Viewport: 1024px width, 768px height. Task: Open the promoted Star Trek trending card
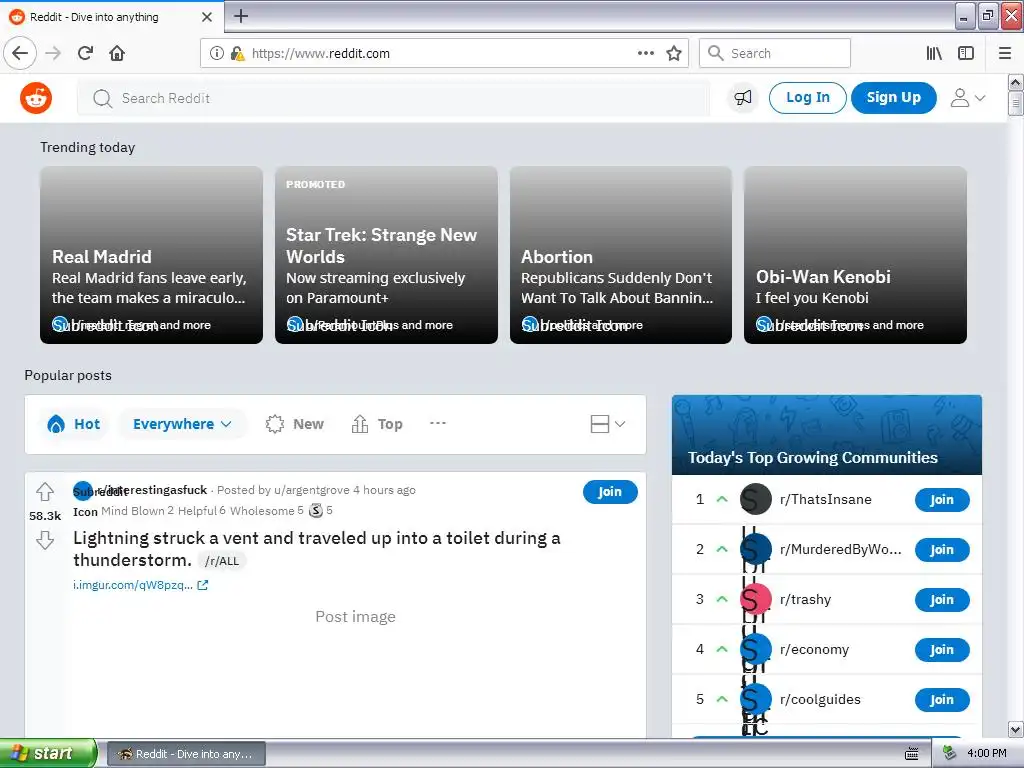pyautogui.click(x=386, y=255)
